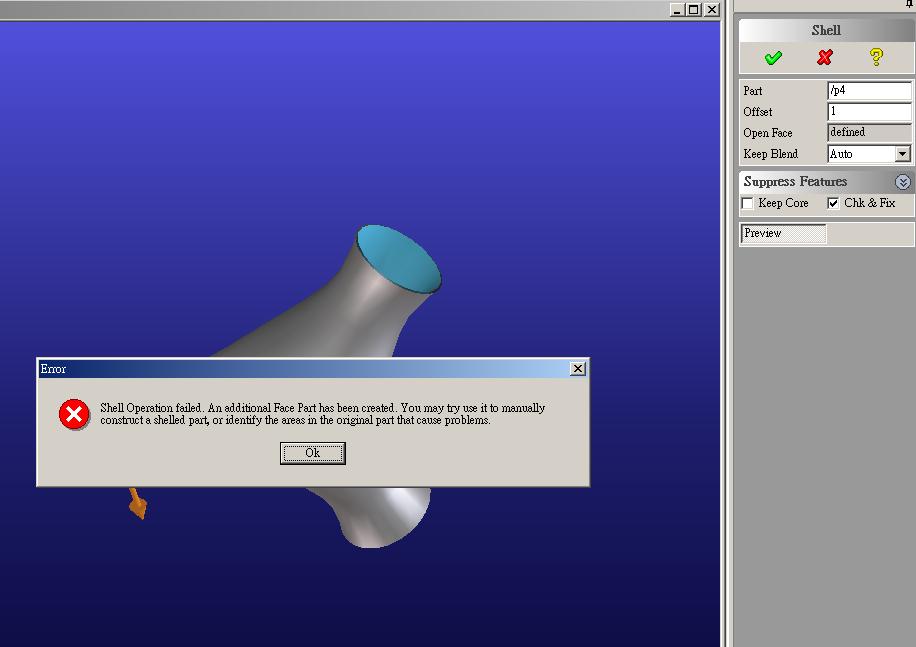The height and width of the screenshot is (647, 916).
Task: Click the Open Face label
Action: point(768,133)
